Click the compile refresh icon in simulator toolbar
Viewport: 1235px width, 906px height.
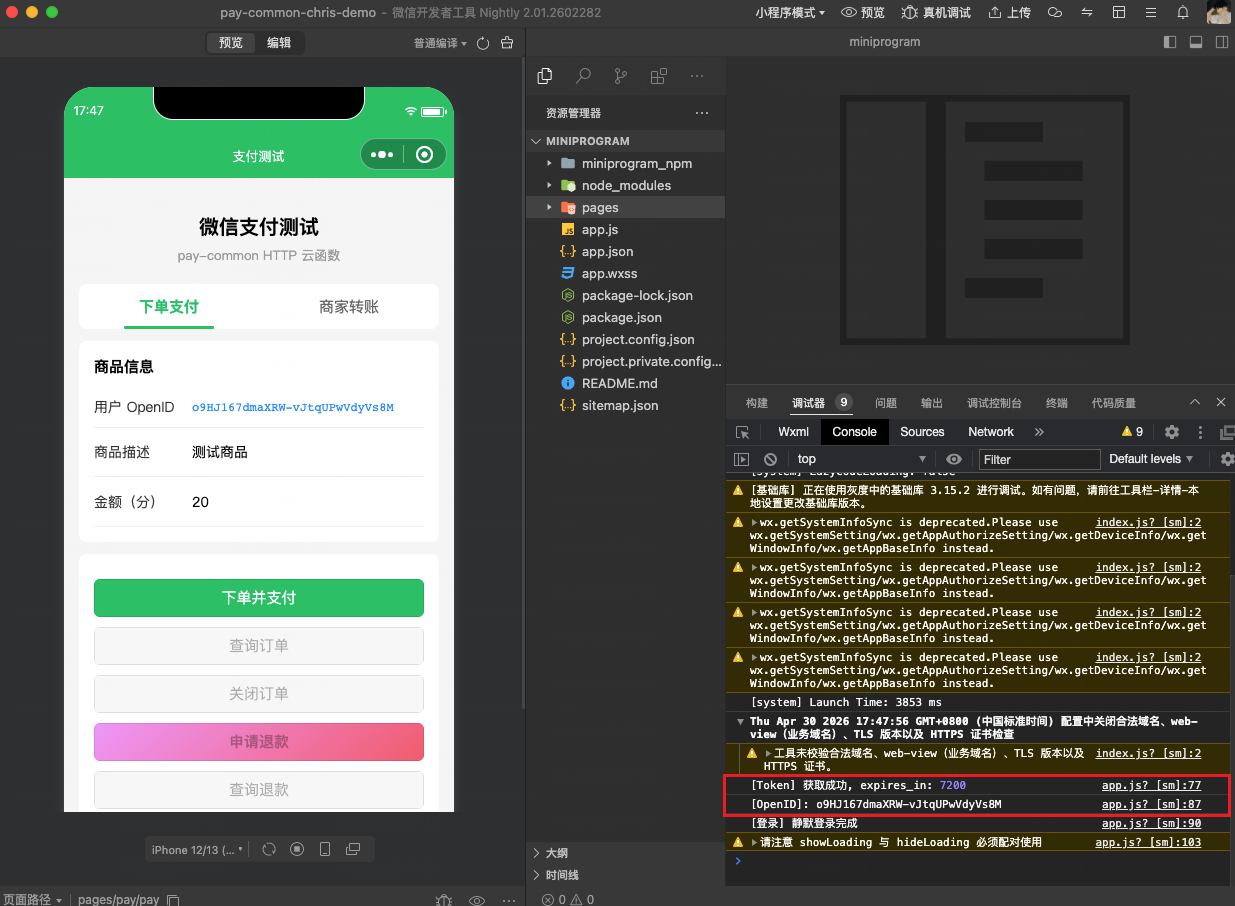pos(483,43)
